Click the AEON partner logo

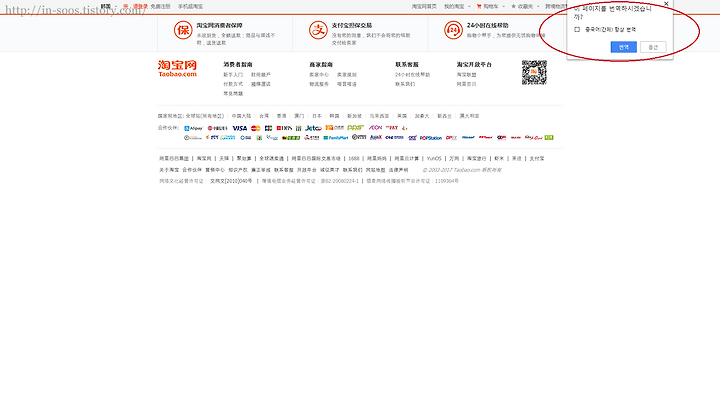pyautogui.click(x=375, y=128)
